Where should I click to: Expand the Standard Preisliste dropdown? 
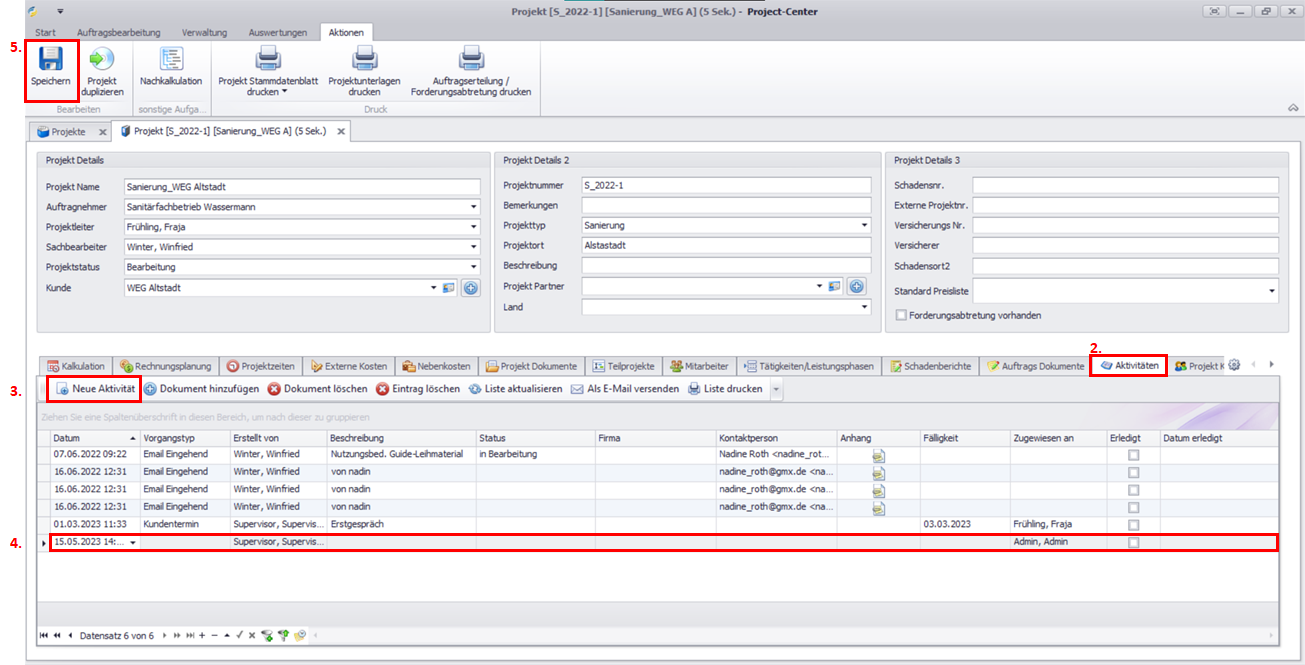tap(1271, 292)
